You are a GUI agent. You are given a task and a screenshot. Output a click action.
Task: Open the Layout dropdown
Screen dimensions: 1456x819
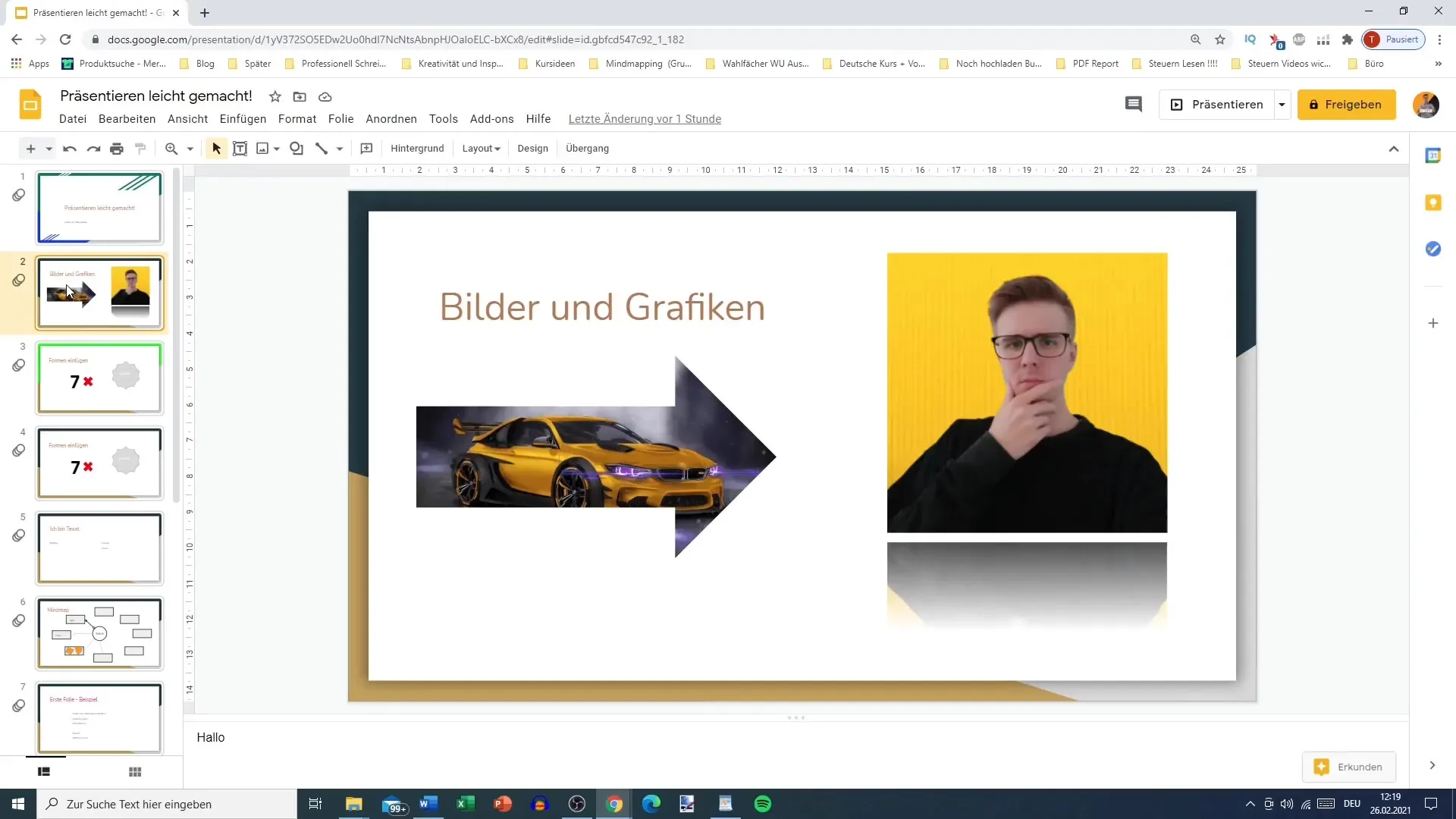pos(481,149)
